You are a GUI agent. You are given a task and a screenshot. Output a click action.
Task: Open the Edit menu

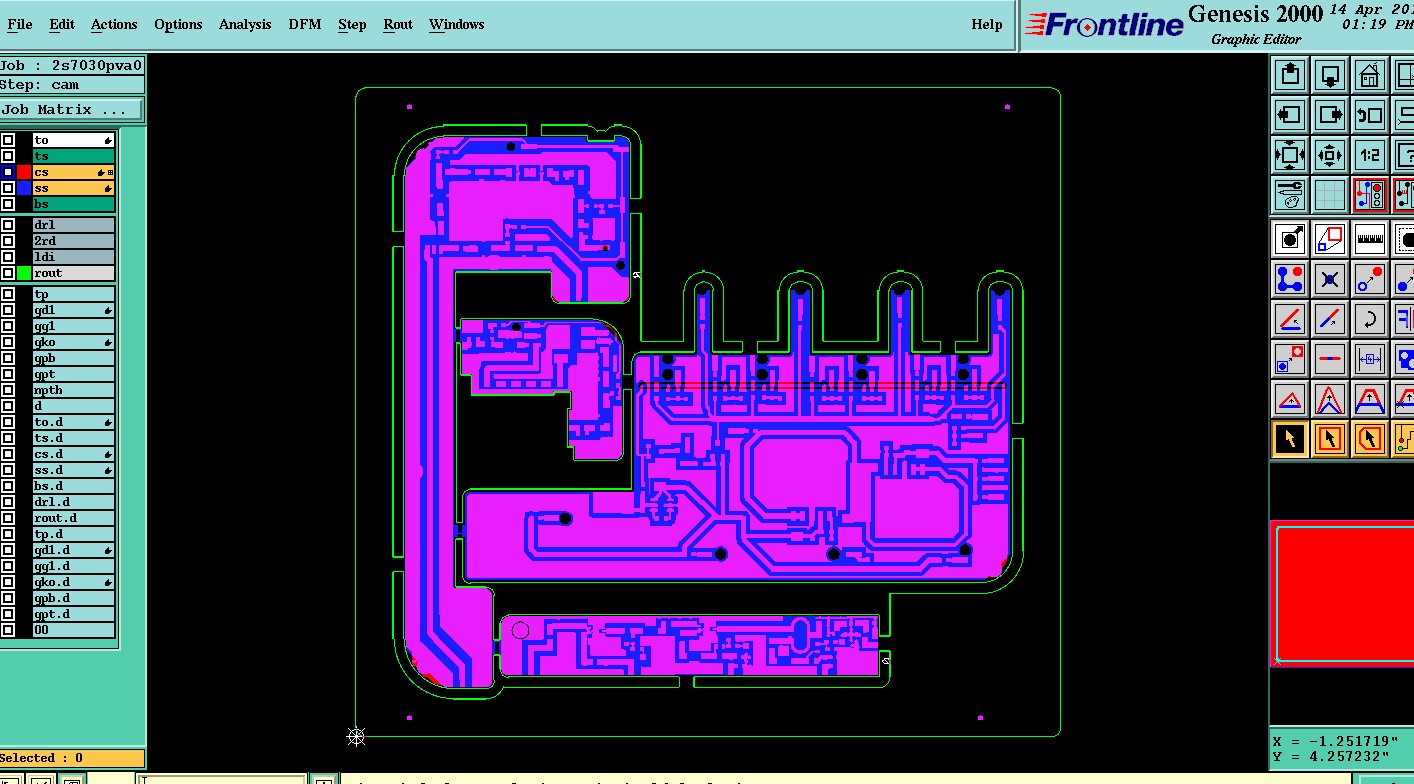[62, 24]
